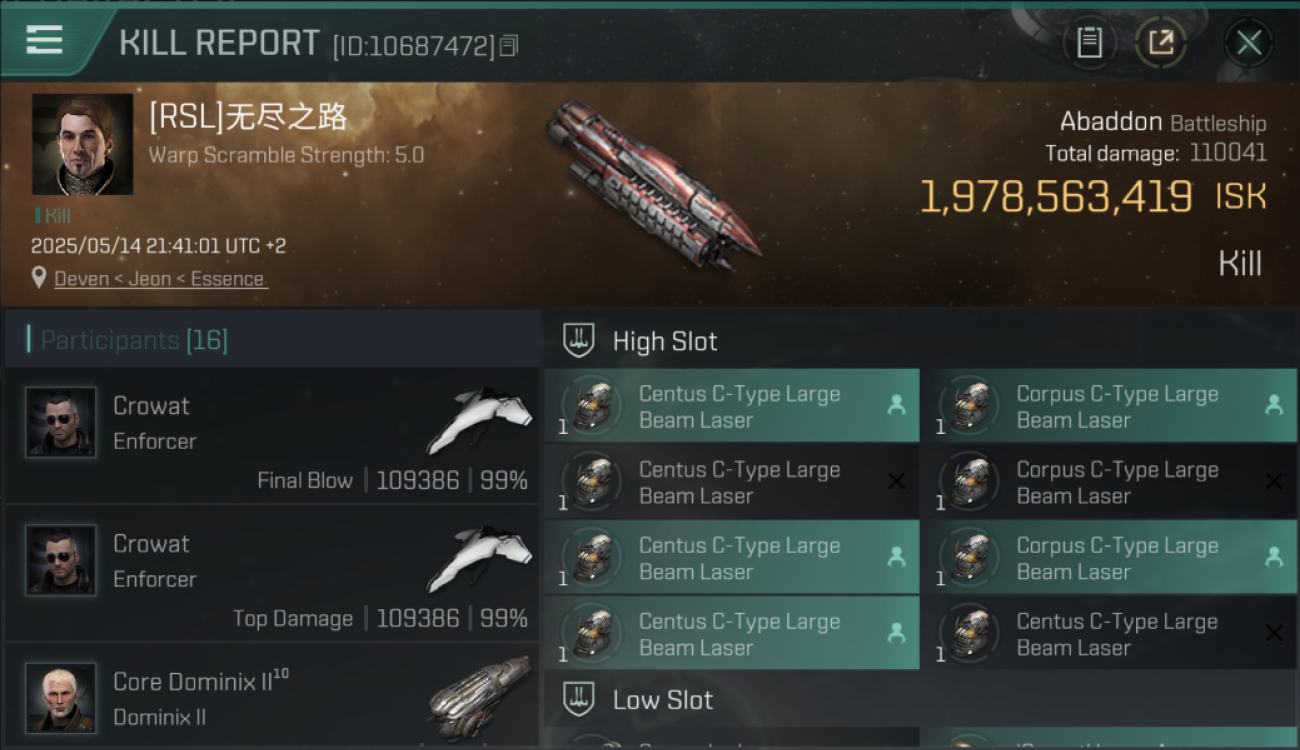Click Enforcer ship icon beside Final Blow
This screenshot has width=1300, height=750.
[480, 420]
